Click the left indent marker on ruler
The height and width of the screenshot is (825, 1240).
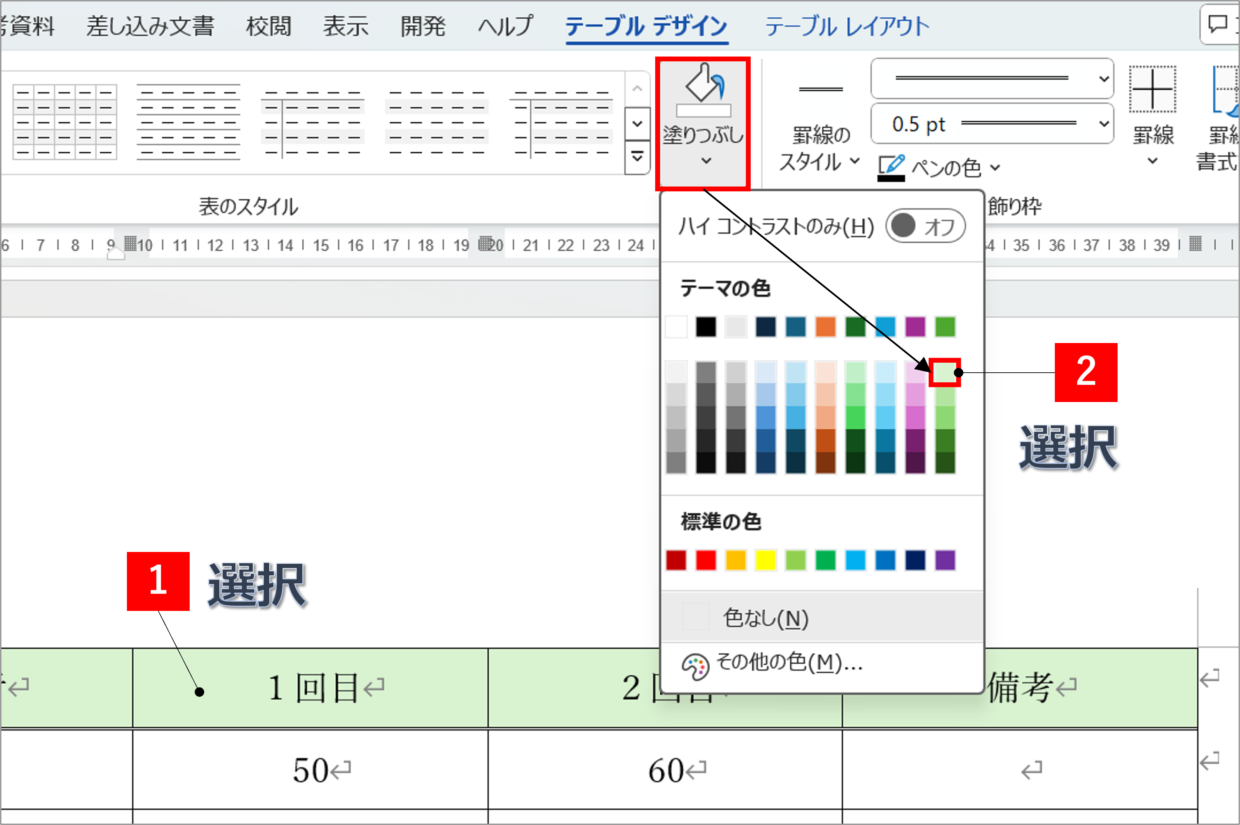(116, 254)
